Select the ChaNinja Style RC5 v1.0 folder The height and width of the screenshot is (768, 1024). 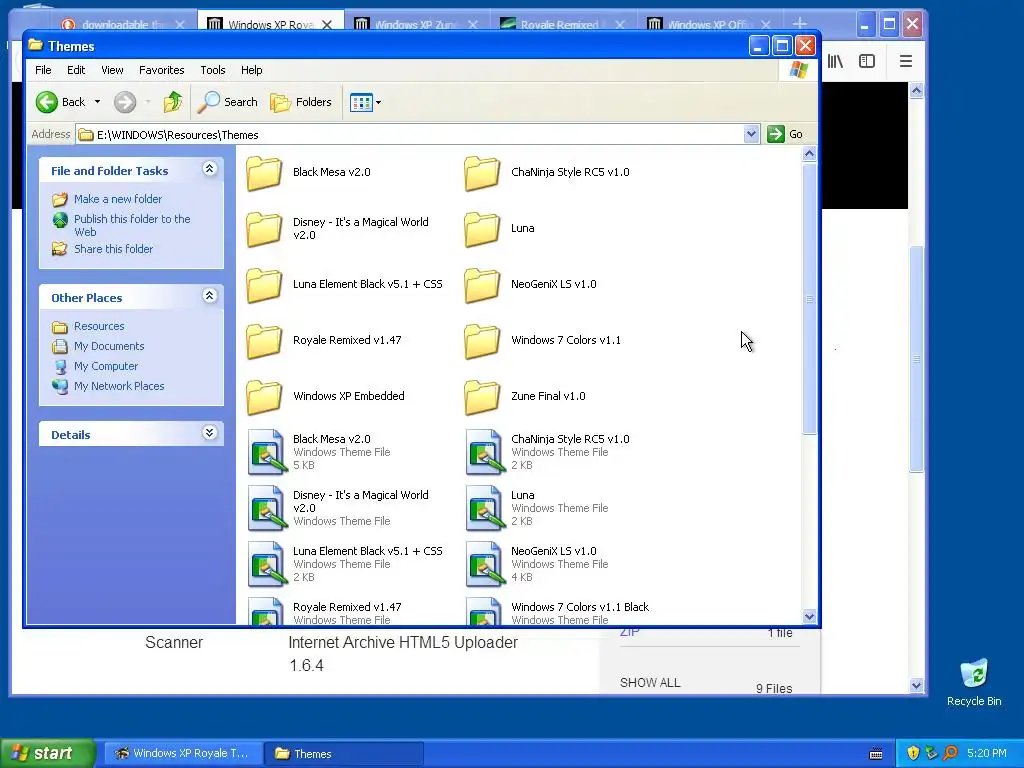pos(547,172)
